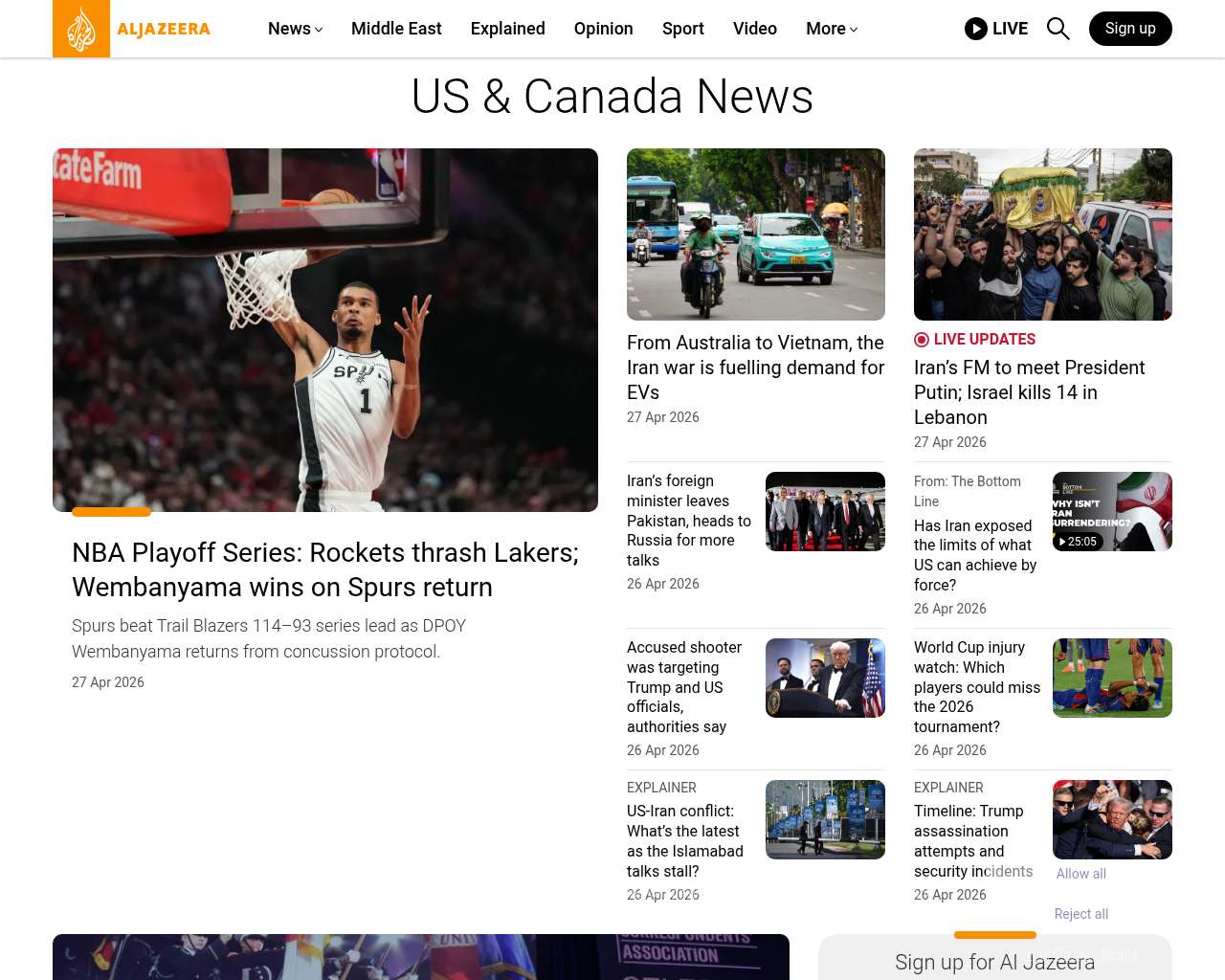
Task: Open the search magnifier icon
Action: pos(1058,29)
